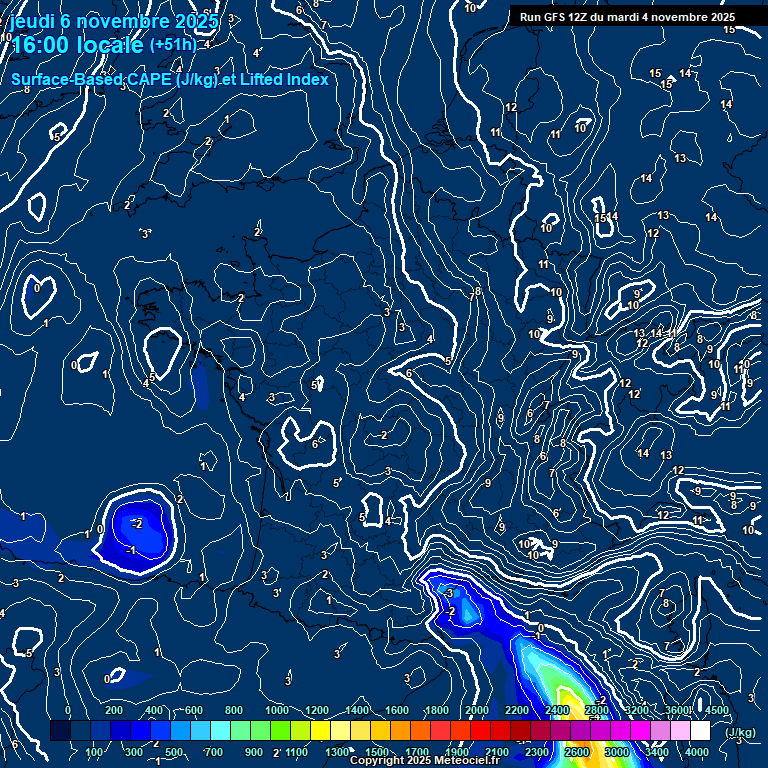The height and width of the screenshot is (768, 768).
Task: Click the 2000 legend value
Action: tap(477, 710)
